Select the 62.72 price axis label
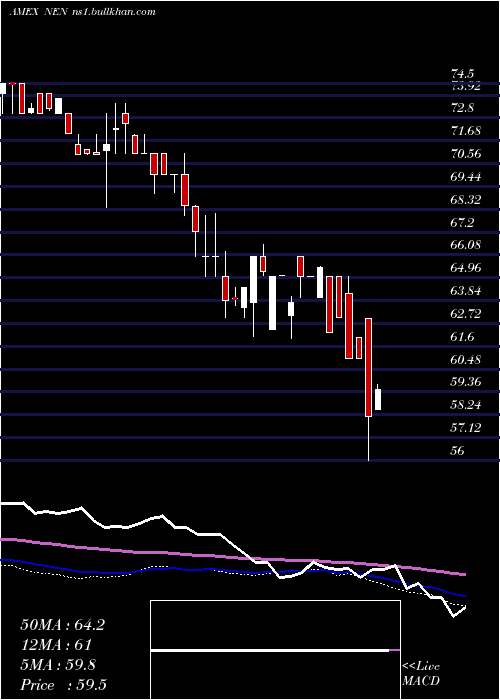Screen dimensions: 500x700 click(x=466, y=314)
